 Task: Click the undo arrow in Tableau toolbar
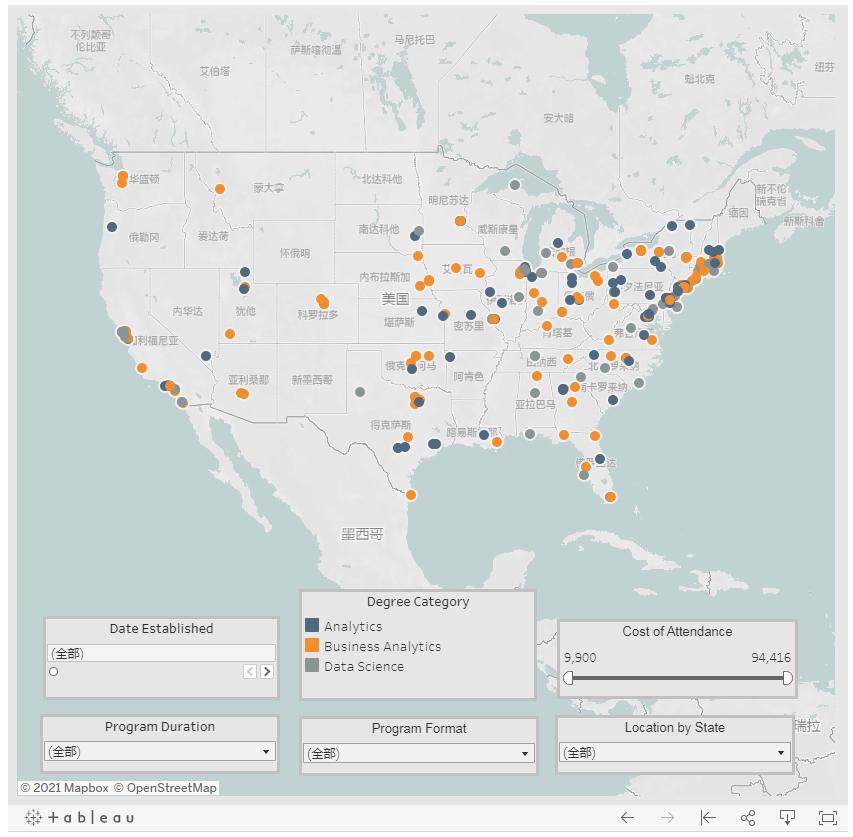pos(627,817)
